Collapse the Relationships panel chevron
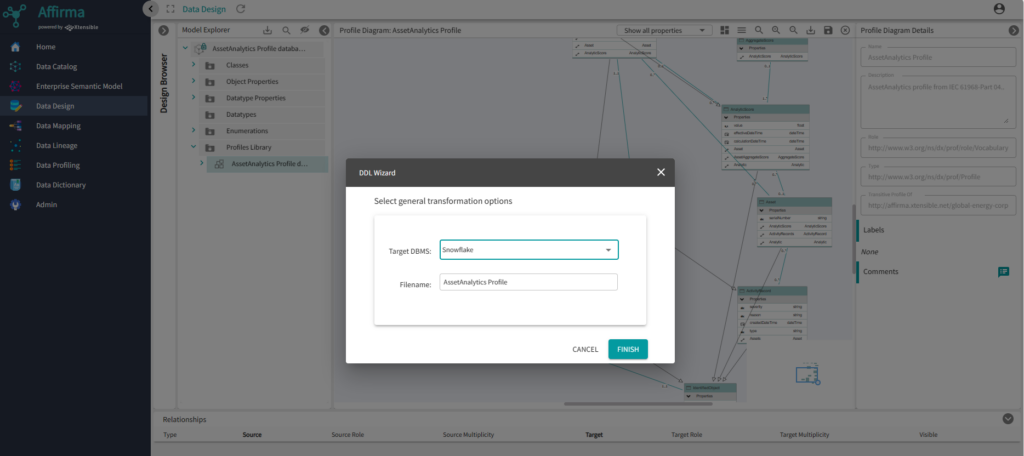Image resolution: width=1024 pixels, height=456 pixels. [1007, 419]
